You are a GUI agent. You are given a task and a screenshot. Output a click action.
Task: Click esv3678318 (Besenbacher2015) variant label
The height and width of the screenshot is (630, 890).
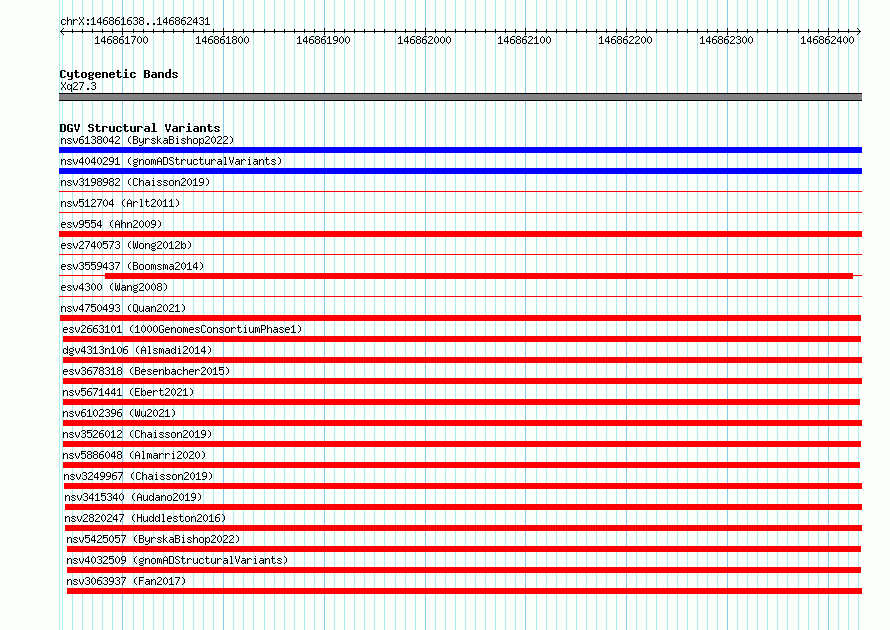coord(146,371)
